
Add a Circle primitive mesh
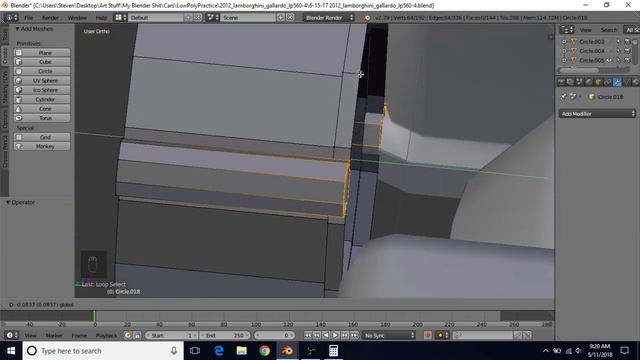42,71
